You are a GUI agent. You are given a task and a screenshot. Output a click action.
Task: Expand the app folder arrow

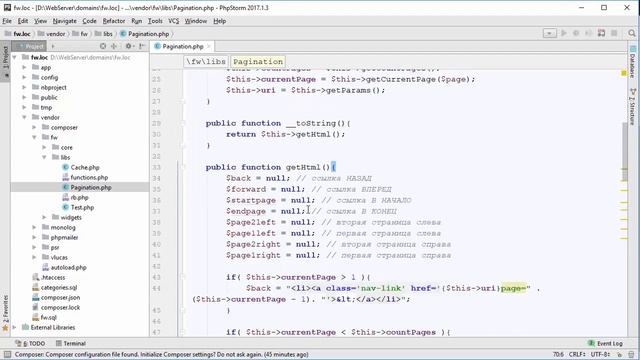coord(24,67)
